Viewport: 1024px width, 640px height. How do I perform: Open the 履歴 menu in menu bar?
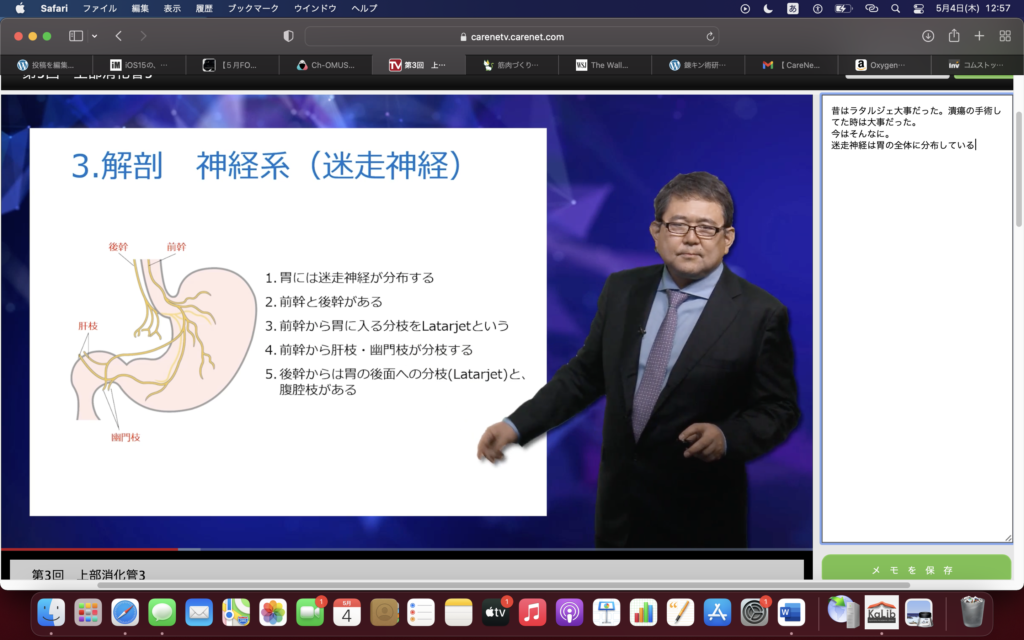click(205, 8)
